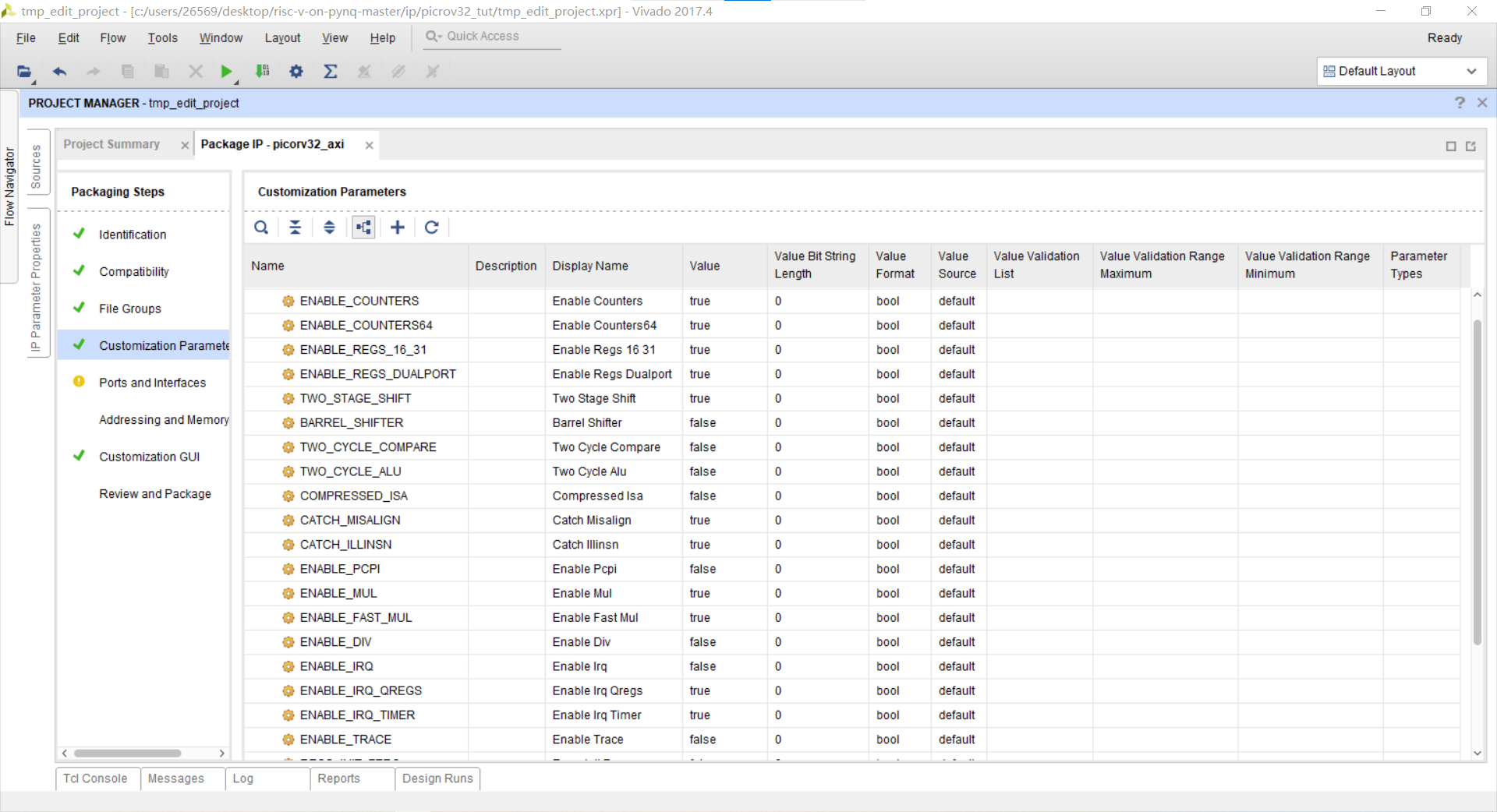Open the Tools menu
This screenshot has width=1497, height=812.
(x=163, y=38)
